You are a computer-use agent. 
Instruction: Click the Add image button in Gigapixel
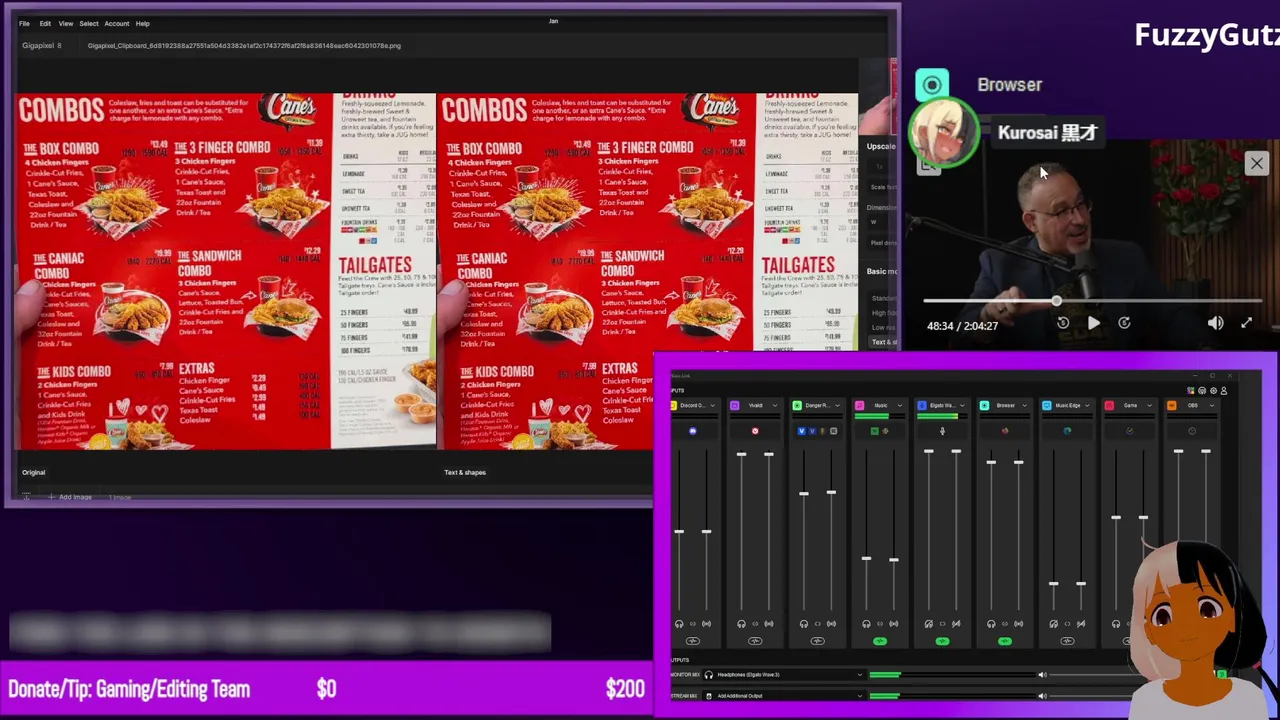point(70,497)
